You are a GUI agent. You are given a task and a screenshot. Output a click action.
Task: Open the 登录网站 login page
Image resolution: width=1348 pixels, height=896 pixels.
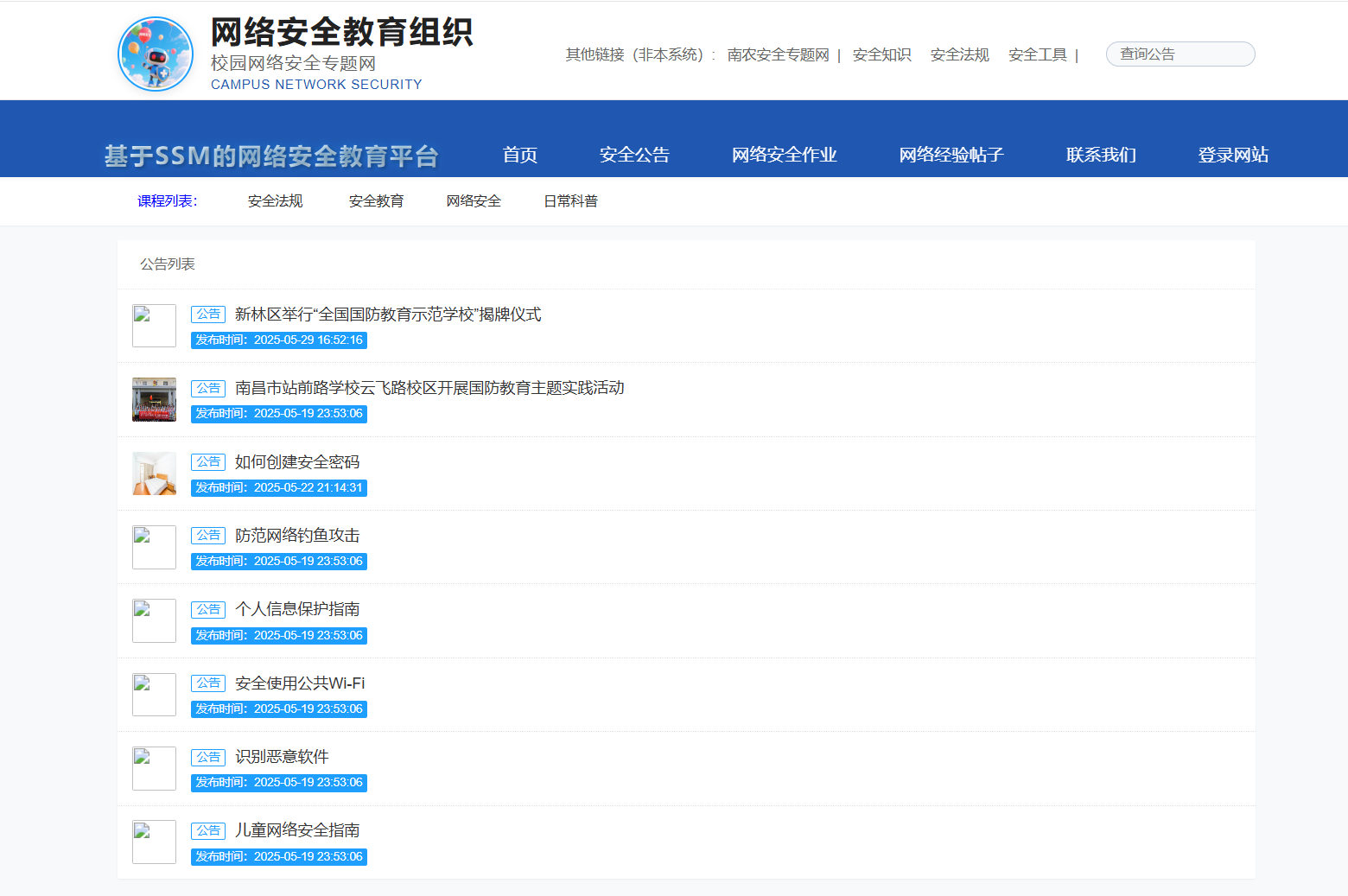(x=1233, y=155)
